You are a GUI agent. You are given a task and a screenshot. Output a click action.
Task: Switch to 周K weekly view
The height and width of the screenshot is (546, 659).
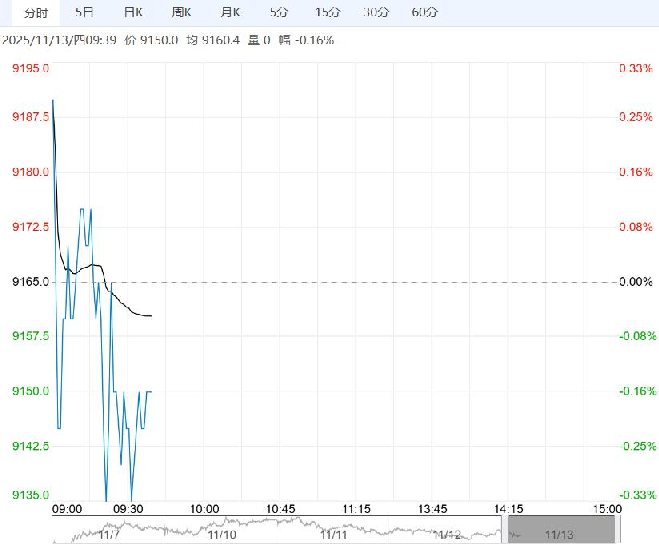[181, 13]
